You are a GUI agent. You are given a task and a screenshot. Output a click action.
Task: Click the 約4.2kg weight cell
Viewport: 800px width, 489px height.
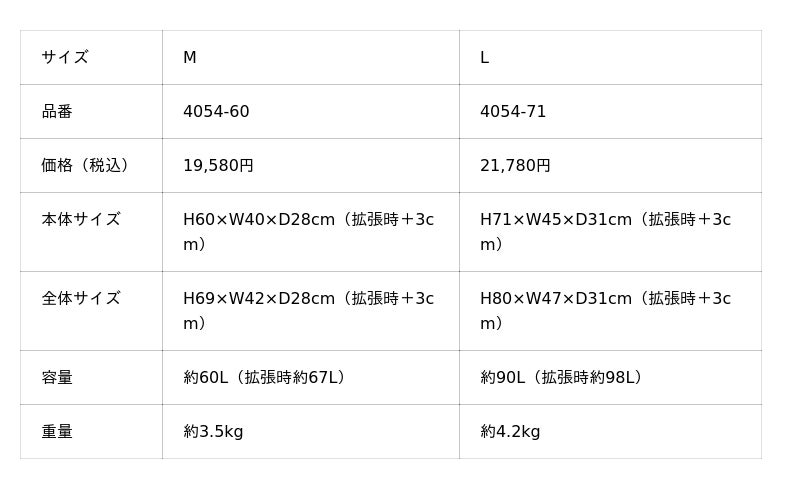510,432
